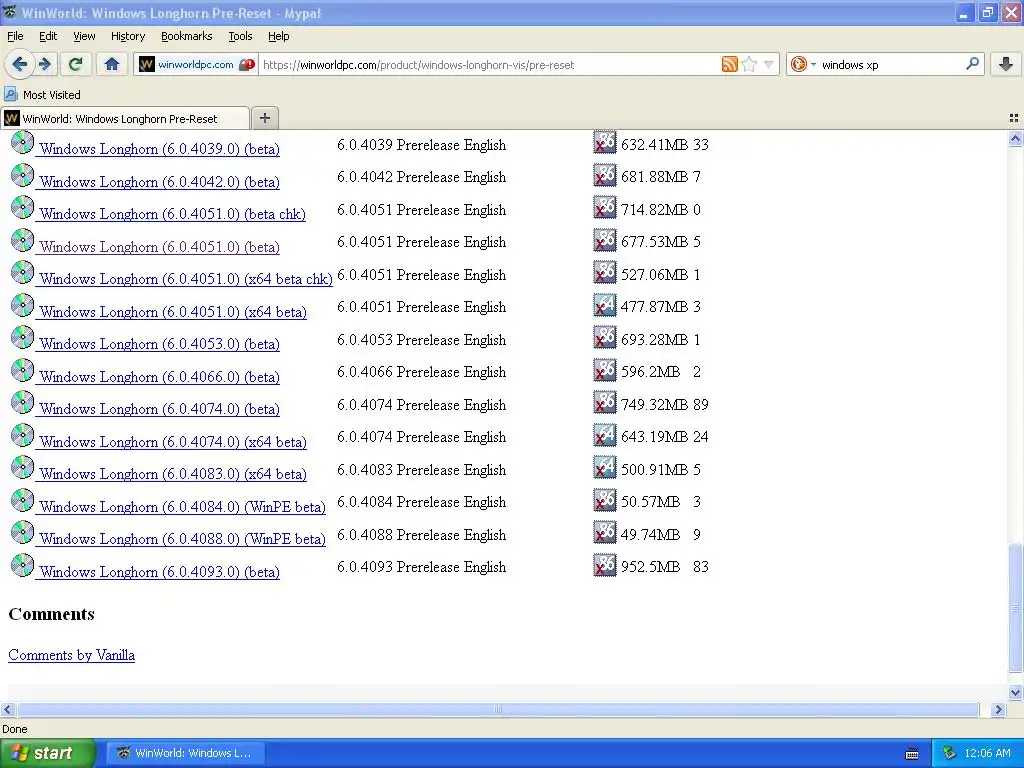Click the search magnifier icon
The width and height of the screenshot is (1024, 768).
[x=972, y=64]
